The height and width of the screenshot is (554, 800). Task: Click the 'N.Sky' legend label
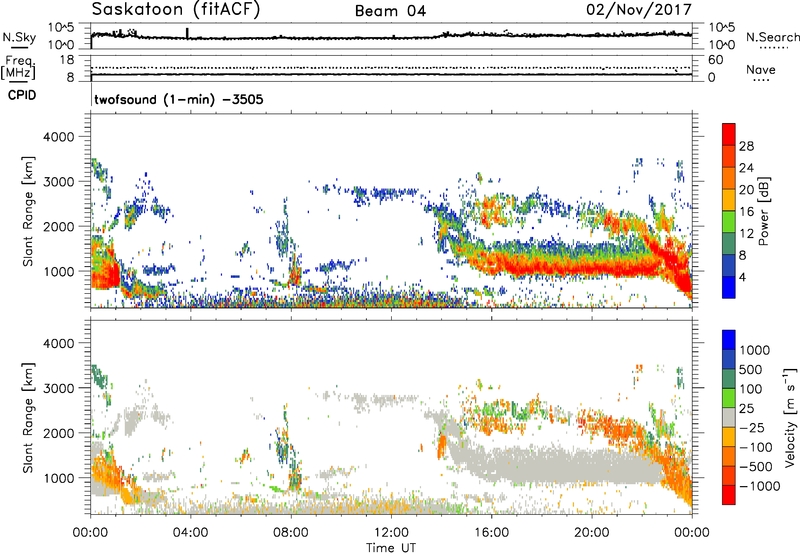point(19,37)
